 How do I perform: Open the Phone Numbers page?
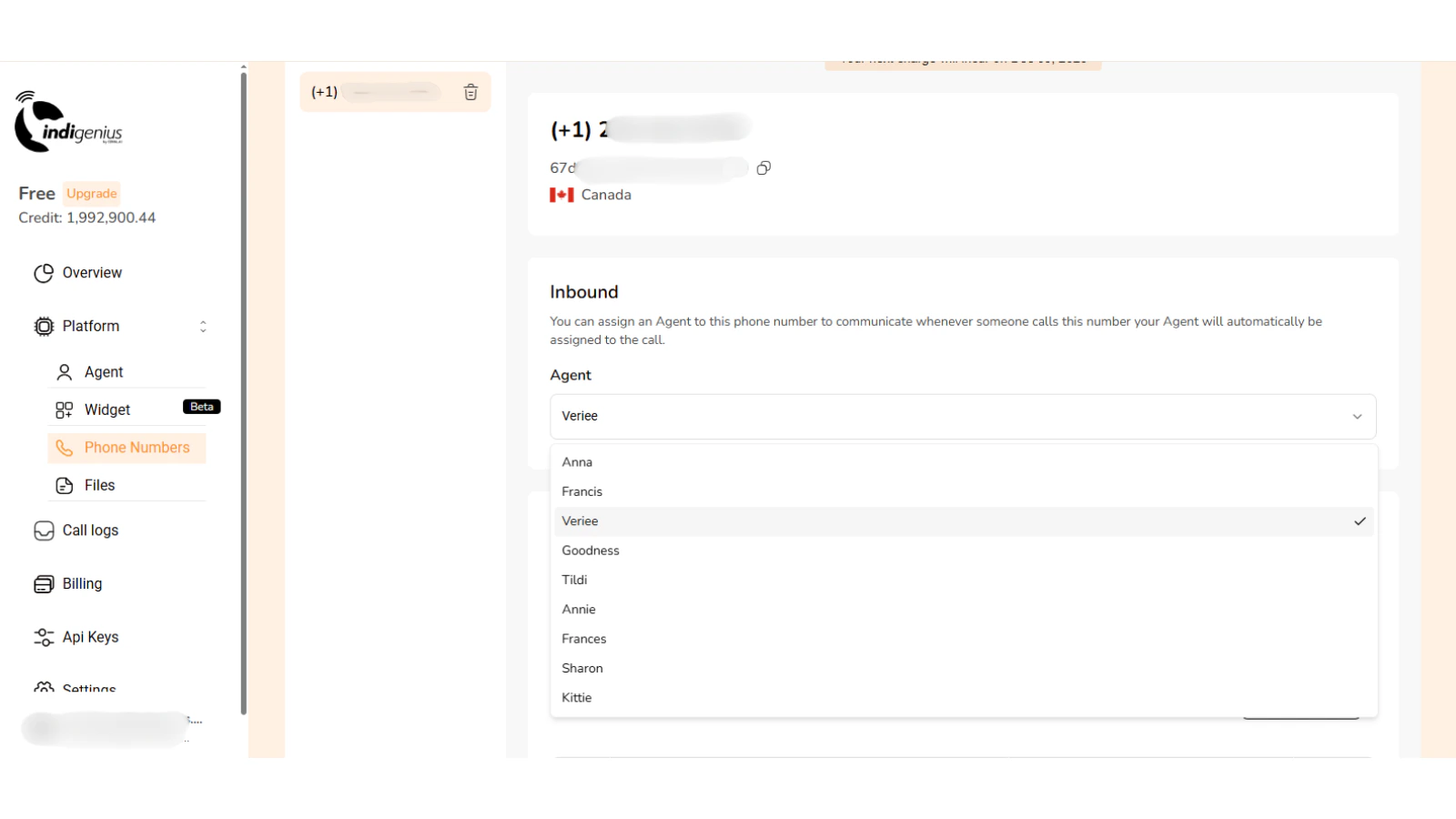pos(127,448)
